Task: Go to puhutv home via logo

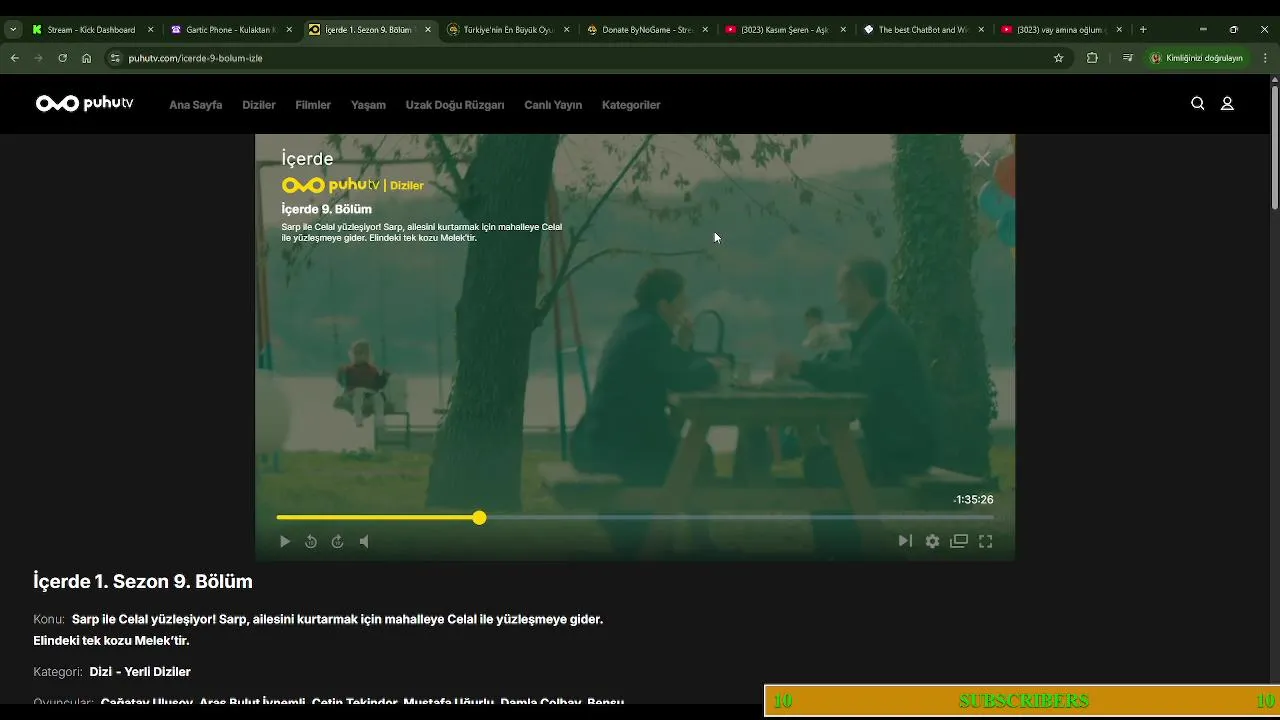Action: (x=84, y=103)
